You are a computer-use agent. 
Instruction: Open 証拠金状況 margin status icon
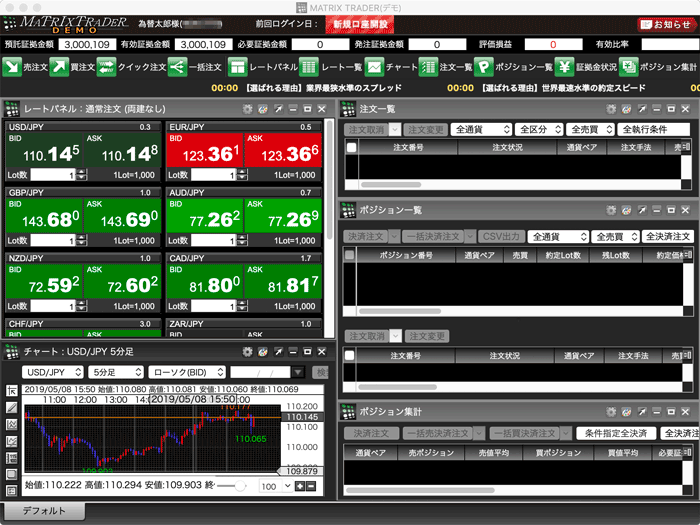[564, 67]
